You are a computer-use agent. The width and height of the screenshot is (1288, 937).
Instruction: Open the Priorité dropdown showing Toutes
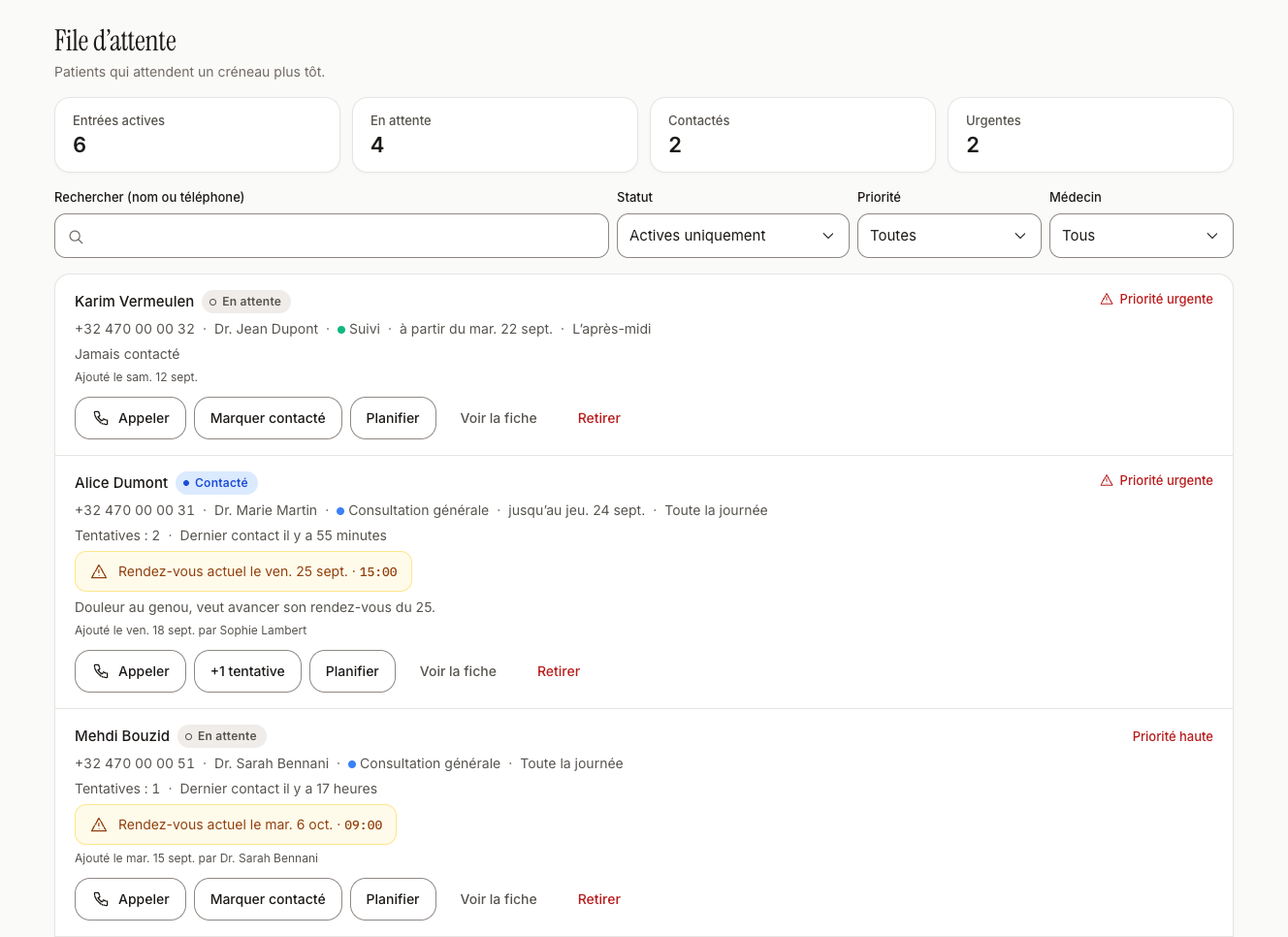pos(950,236)
